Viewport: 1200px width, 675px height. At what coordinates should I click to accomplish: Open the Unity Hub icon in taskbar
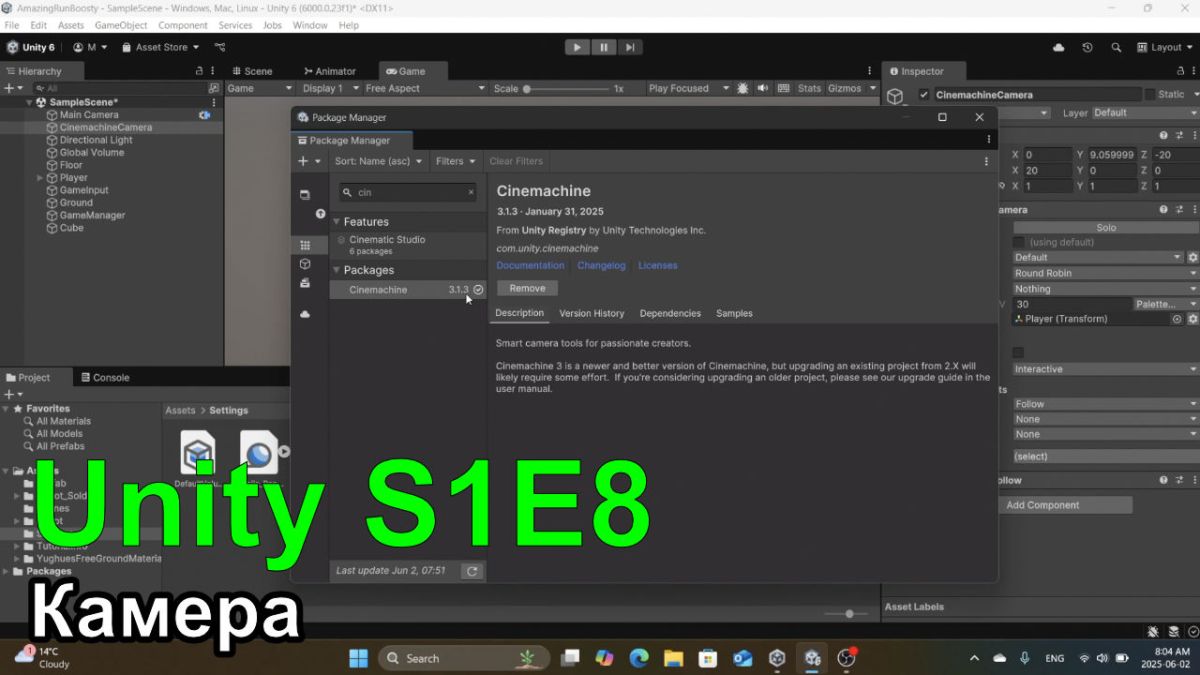click(x=777, y=658)
